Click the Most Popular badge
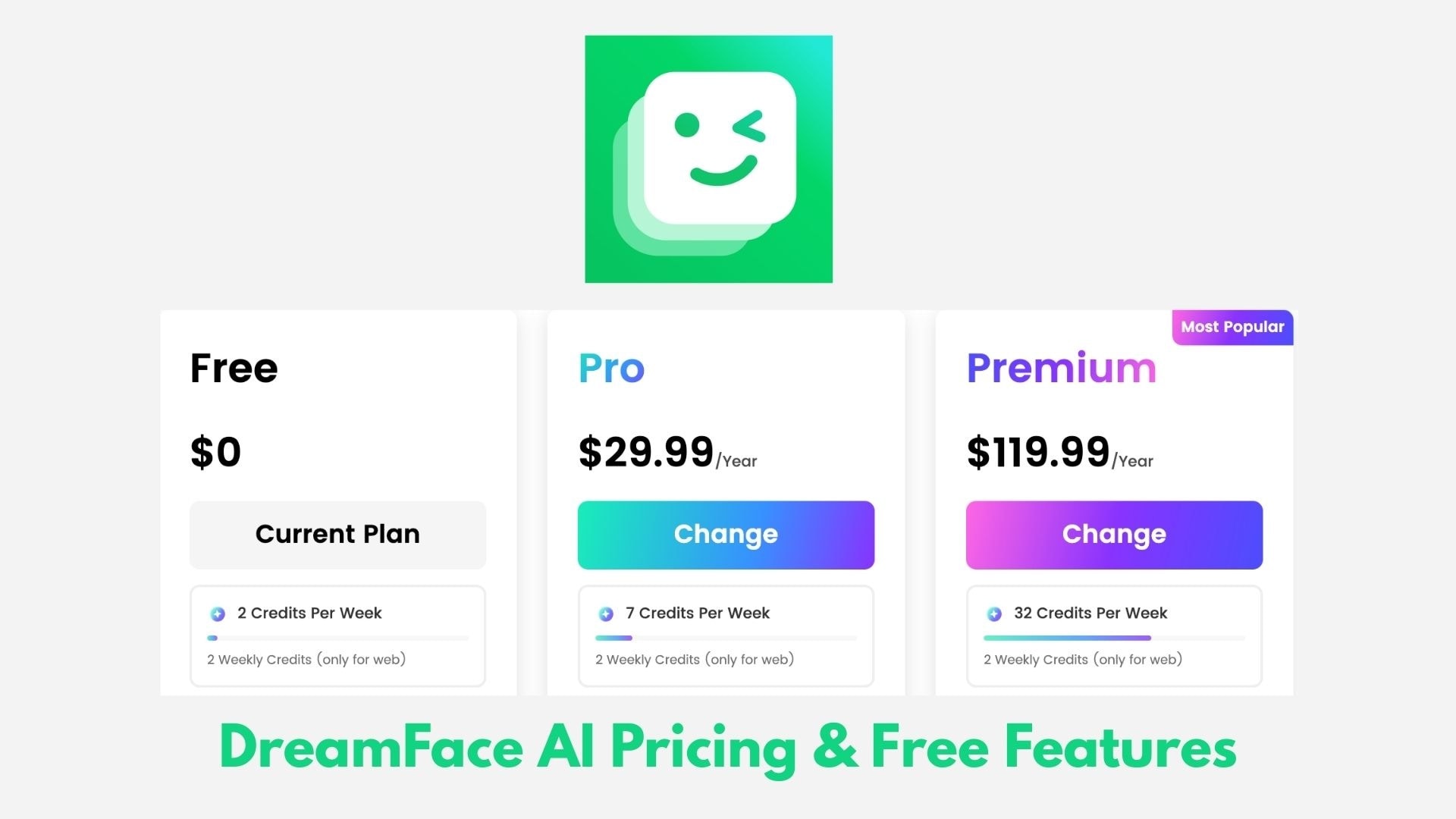This screenshot has width=1456, height=819. click(x=1232, y=327)
